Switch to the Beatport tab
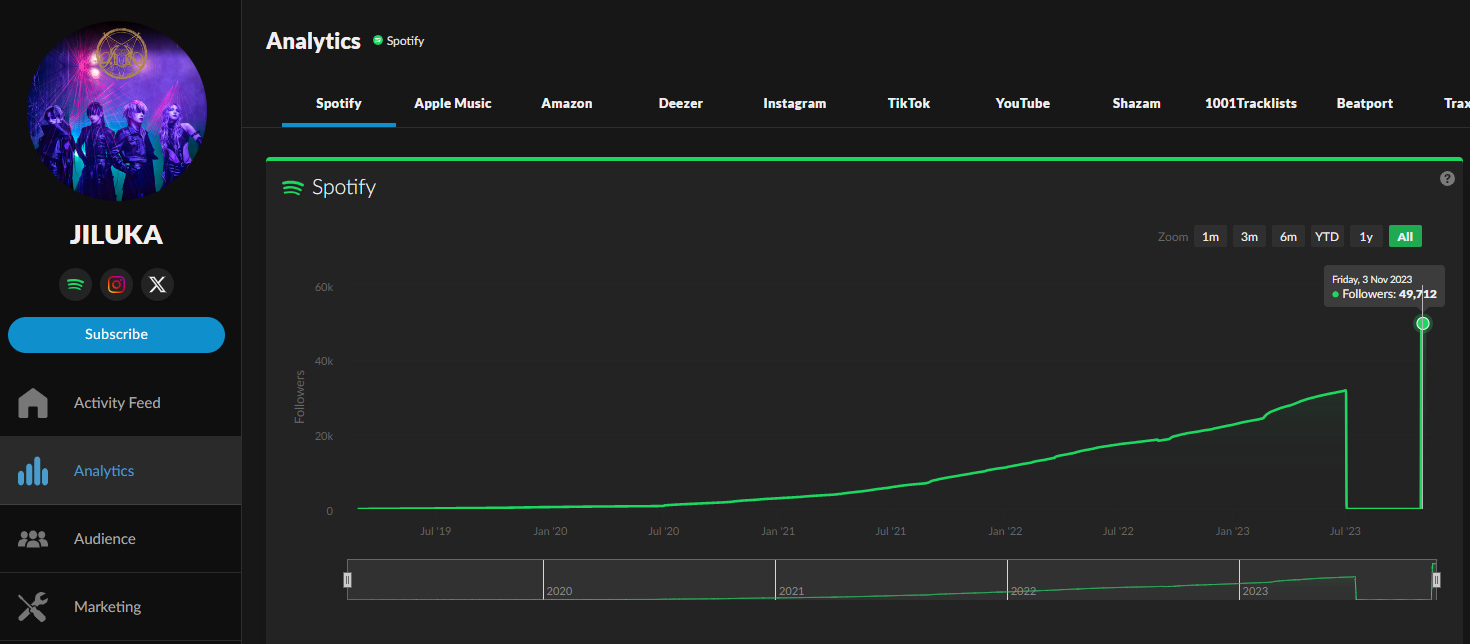 point(1365,103)
